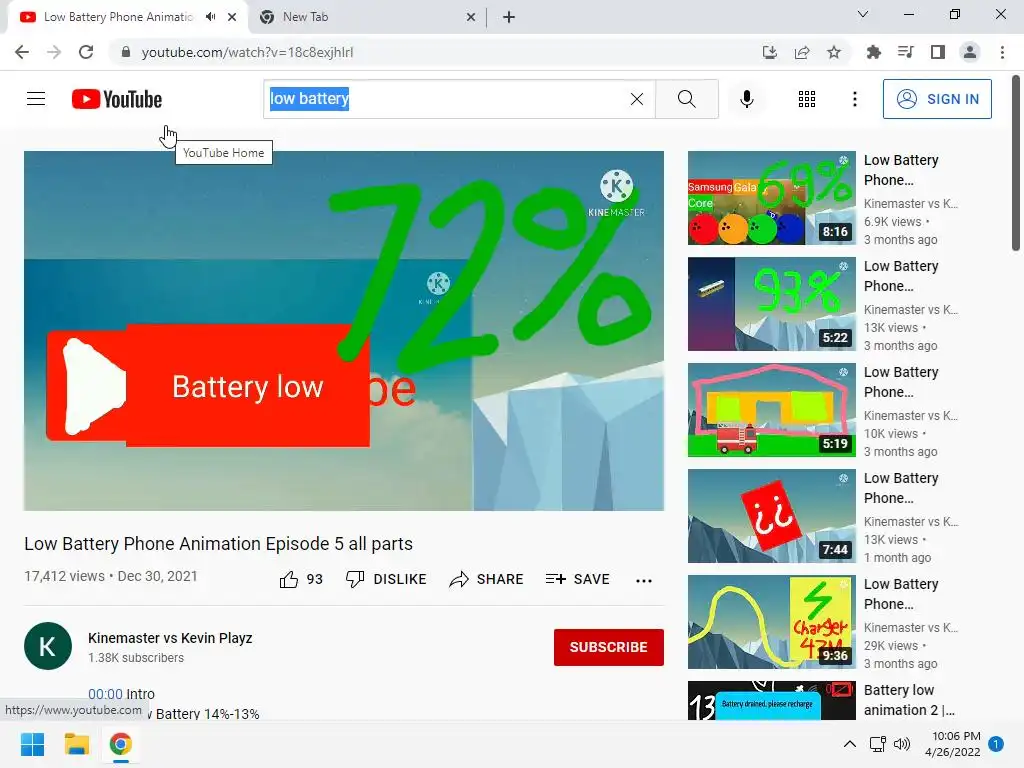Screen dimensions: 1024x768
Task: Open Low Battery Phone title with 6.9K views
Action: click(x=901, y=170)
